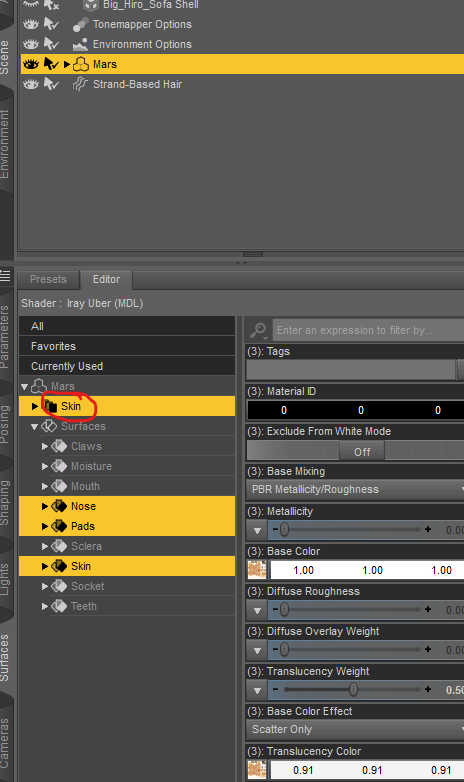
Task: Show All properties filter
Action: click(127, 326)
